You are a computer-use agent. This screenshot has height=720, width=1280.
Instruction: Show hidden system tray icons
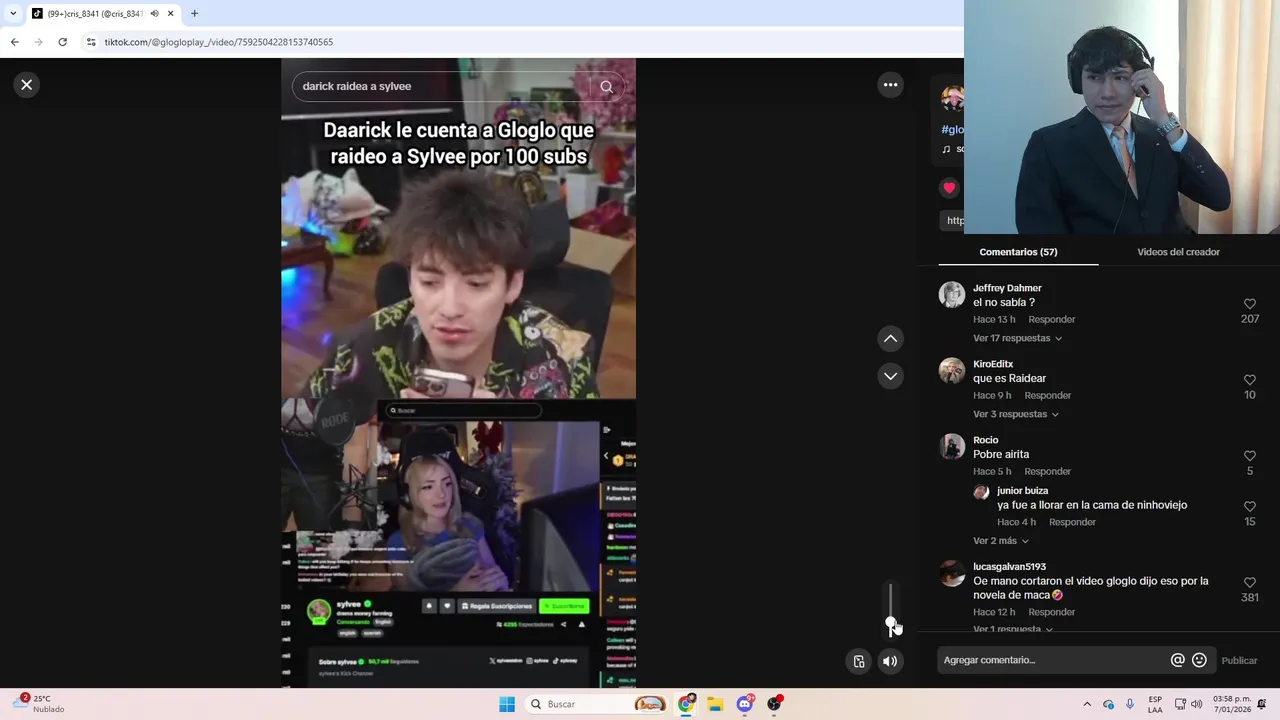click(1087, 704)
